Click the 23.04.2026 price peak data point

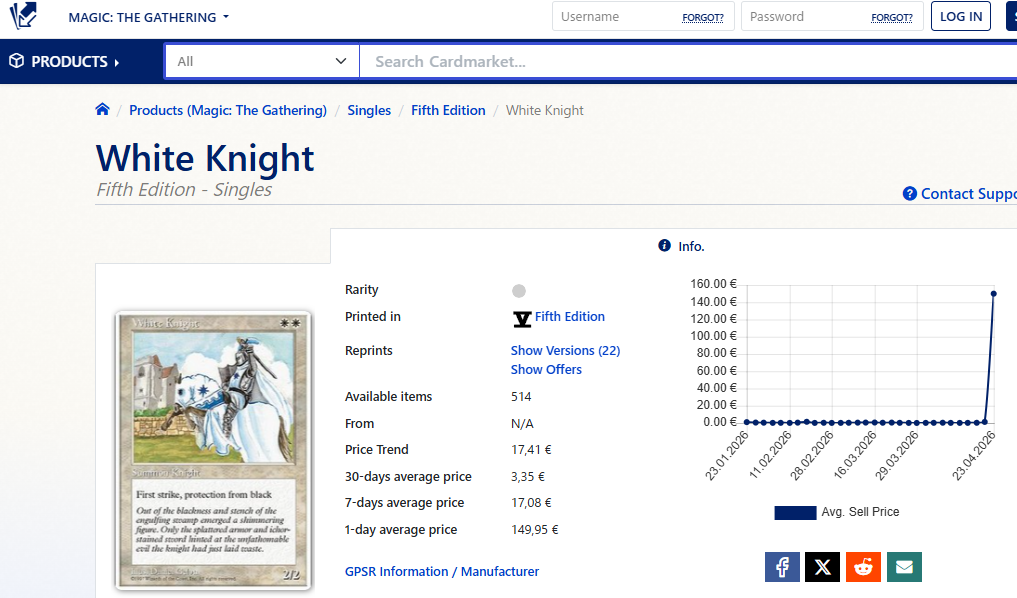(x=994, y=294)
